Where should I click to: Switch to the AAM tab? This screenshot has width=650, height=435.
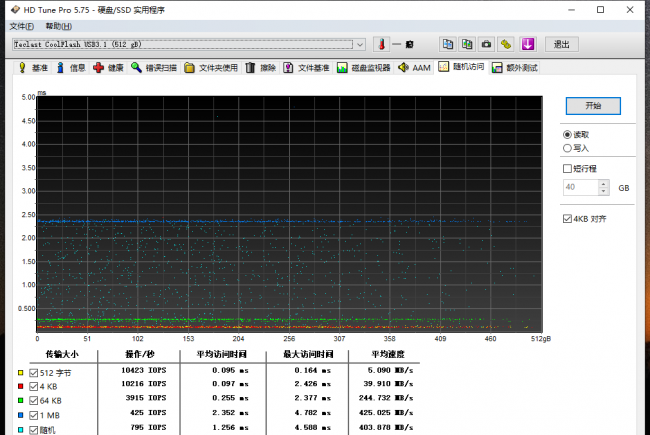click(x=414, y=68)
